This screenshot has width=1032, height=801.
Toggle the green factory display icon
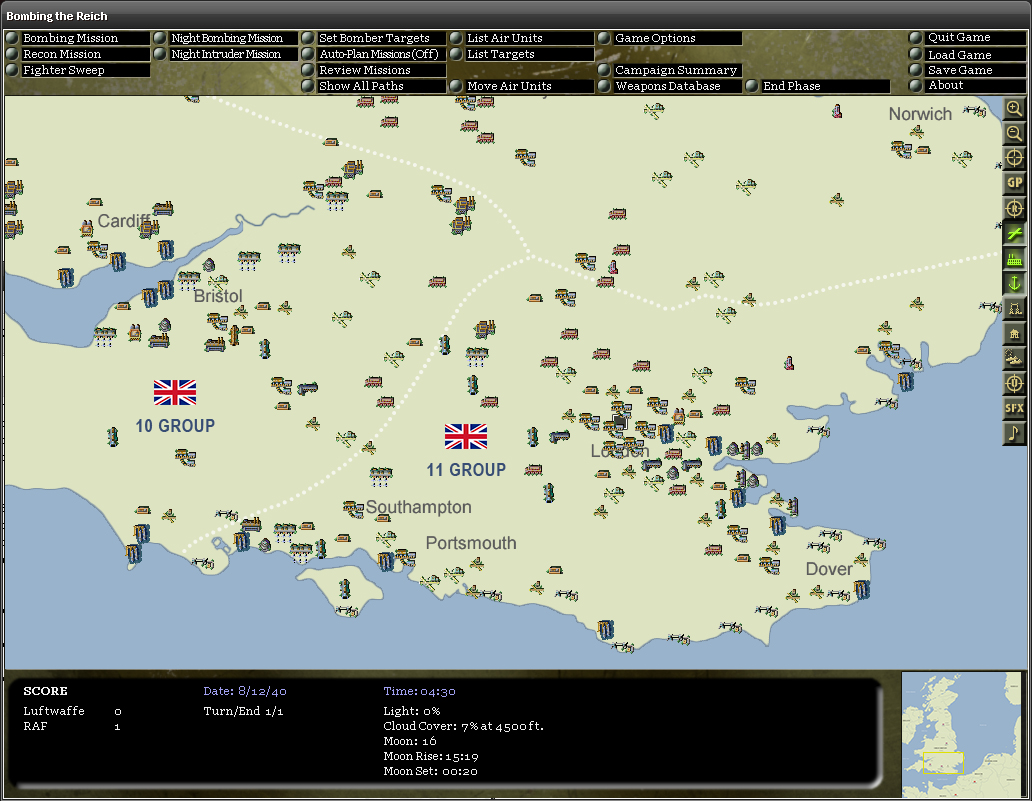coord(1014,259)
